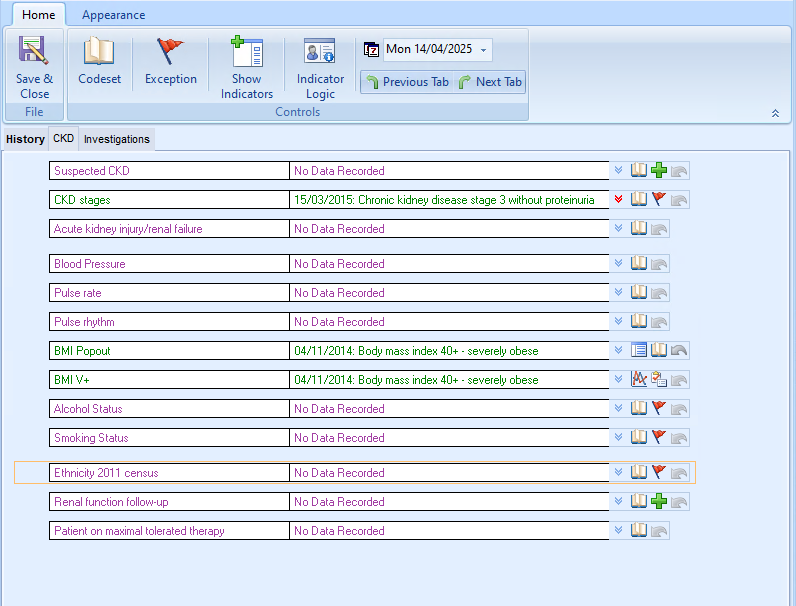
Task: Expand the Smoking Status history chevron
Action: pos(618,437)
